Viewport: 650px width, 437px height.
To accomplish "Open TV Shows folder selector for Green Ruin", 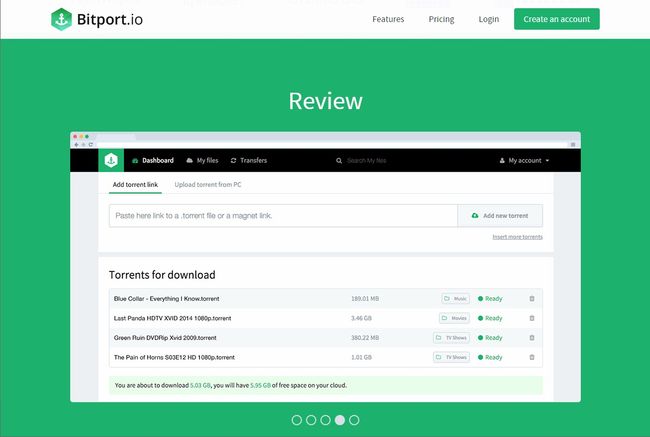I will click(x=451, y=337).
